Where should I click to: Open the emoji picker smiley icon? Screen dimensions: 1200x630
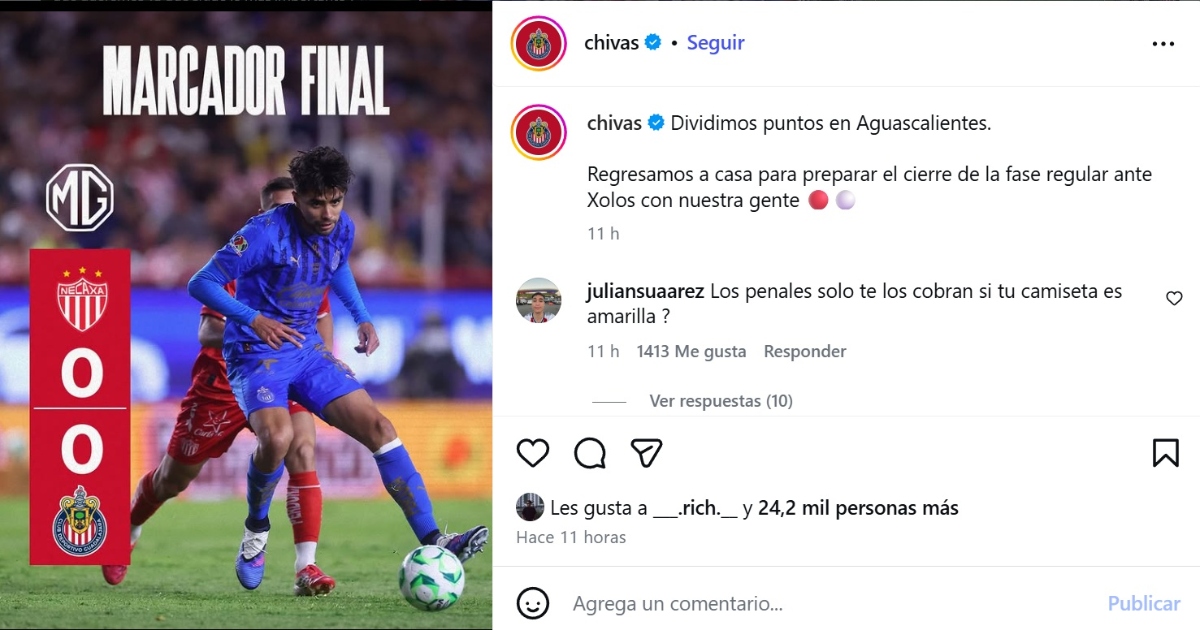point(533,603)
